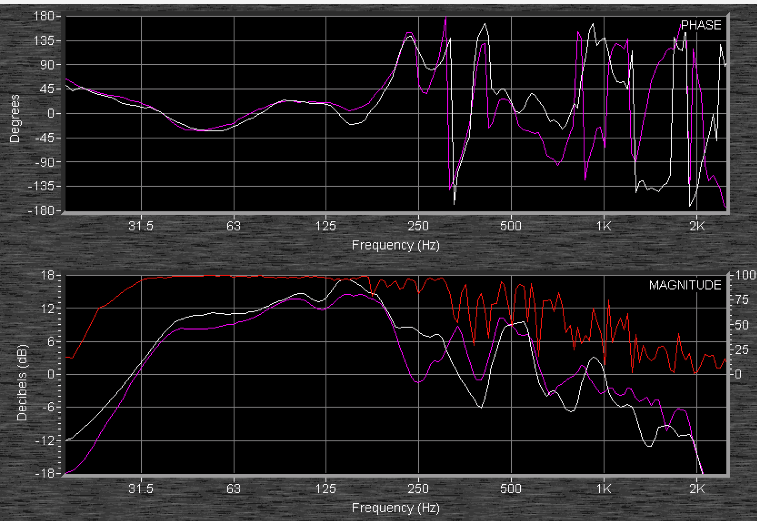Click Frequency (Hz) label under phase plot
The width and height of the screenshot is (757, 521).
tap(395, 245)
